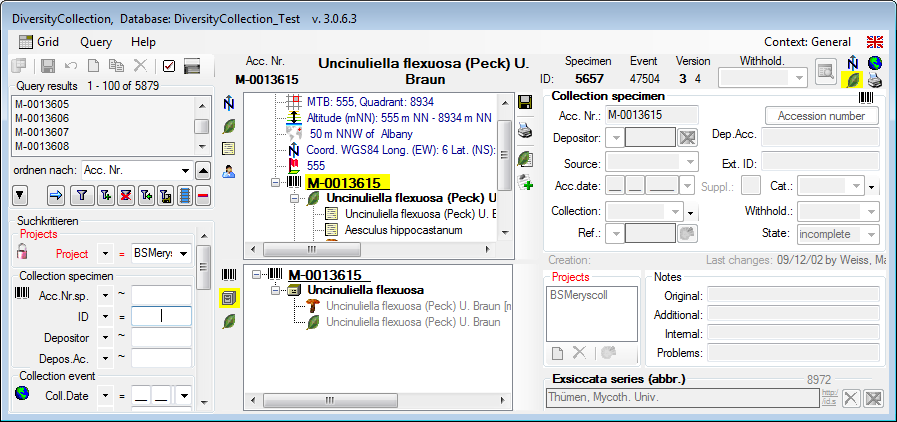897x422 pixels.
Task: Open the State dropdown showing incomplete
Action: pyautogui.click(x=871, y=234)
